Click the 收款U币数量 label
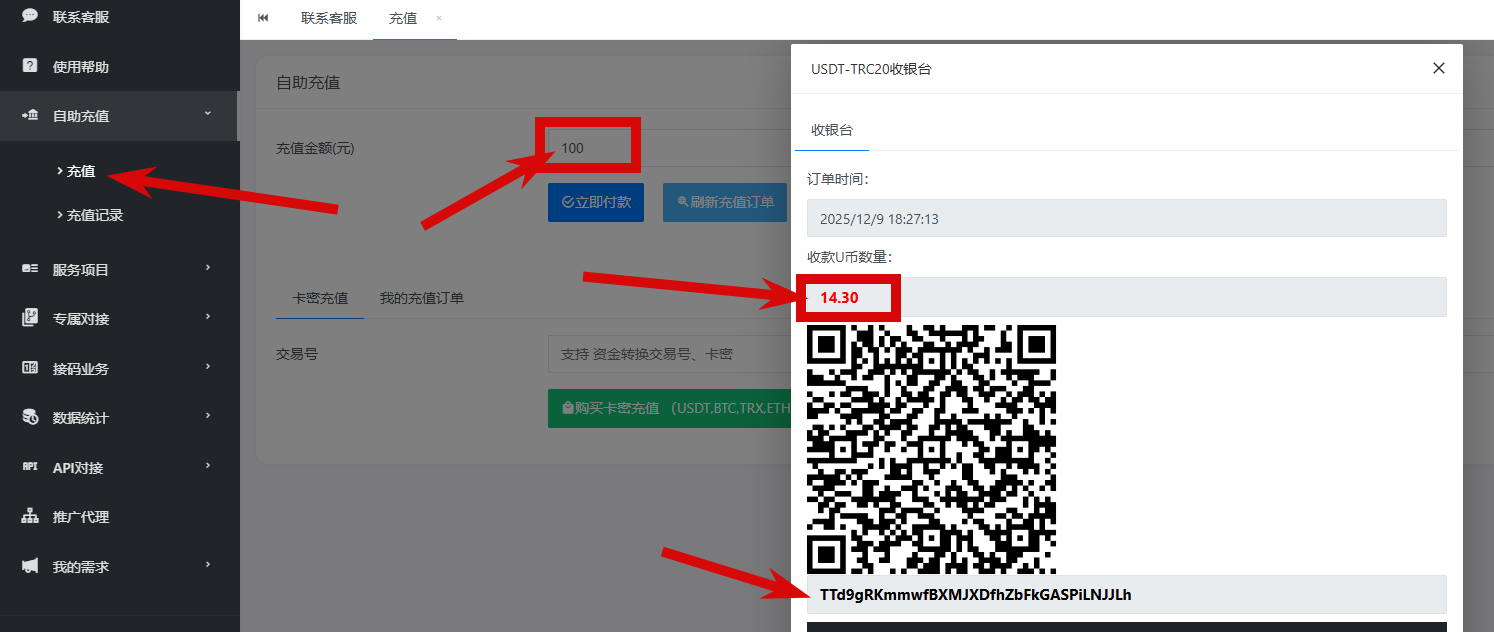This screenshot has width=1494, height=632. pos(850,257)
